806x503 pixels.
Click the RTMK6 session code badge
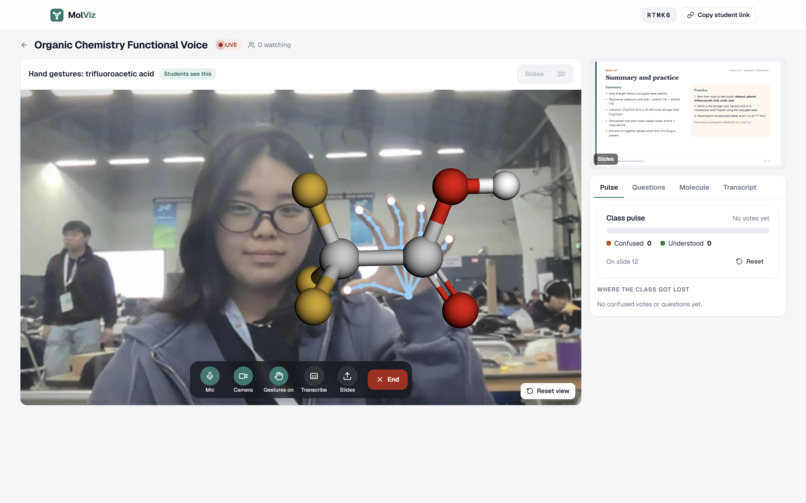[x=658, y=15]
